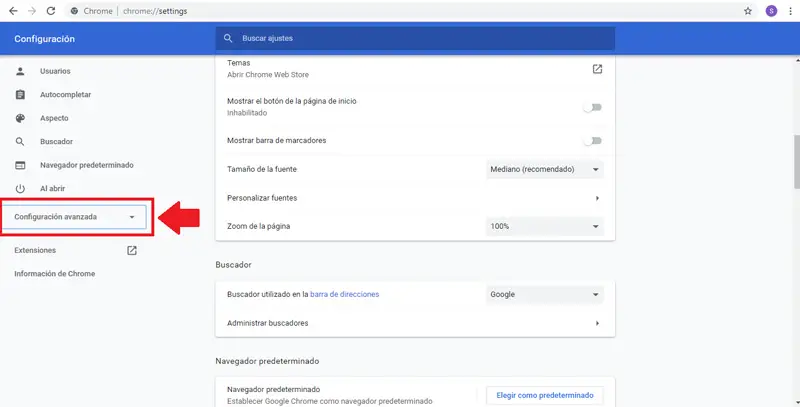The height and width of the screenshot is (407, 800).
Task: Click the Aspecto palette icon
Action: pyautogui.click(x=20, y=118)
